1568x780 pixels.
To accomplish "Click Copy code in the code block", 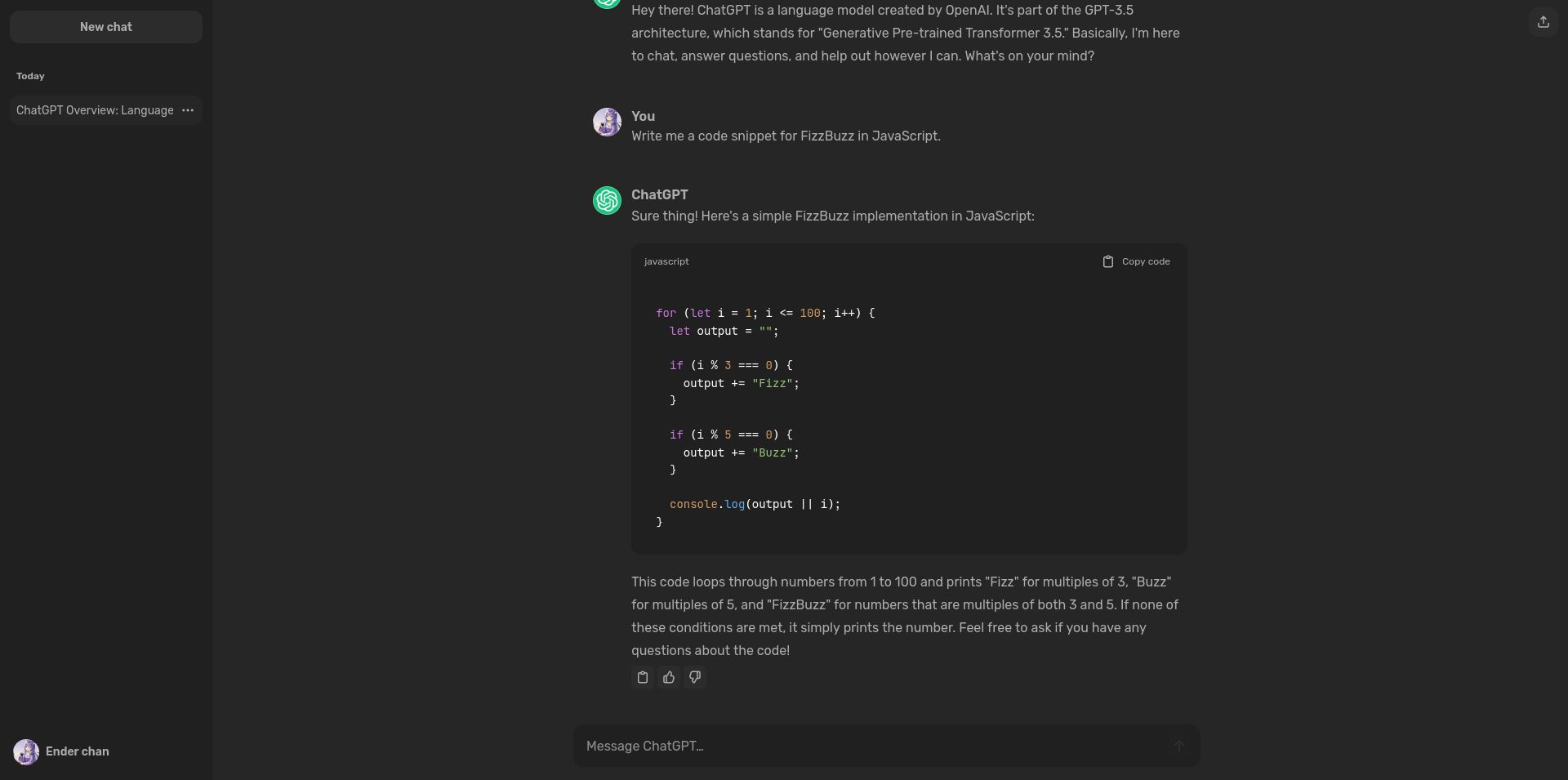I will [1136, 261].
